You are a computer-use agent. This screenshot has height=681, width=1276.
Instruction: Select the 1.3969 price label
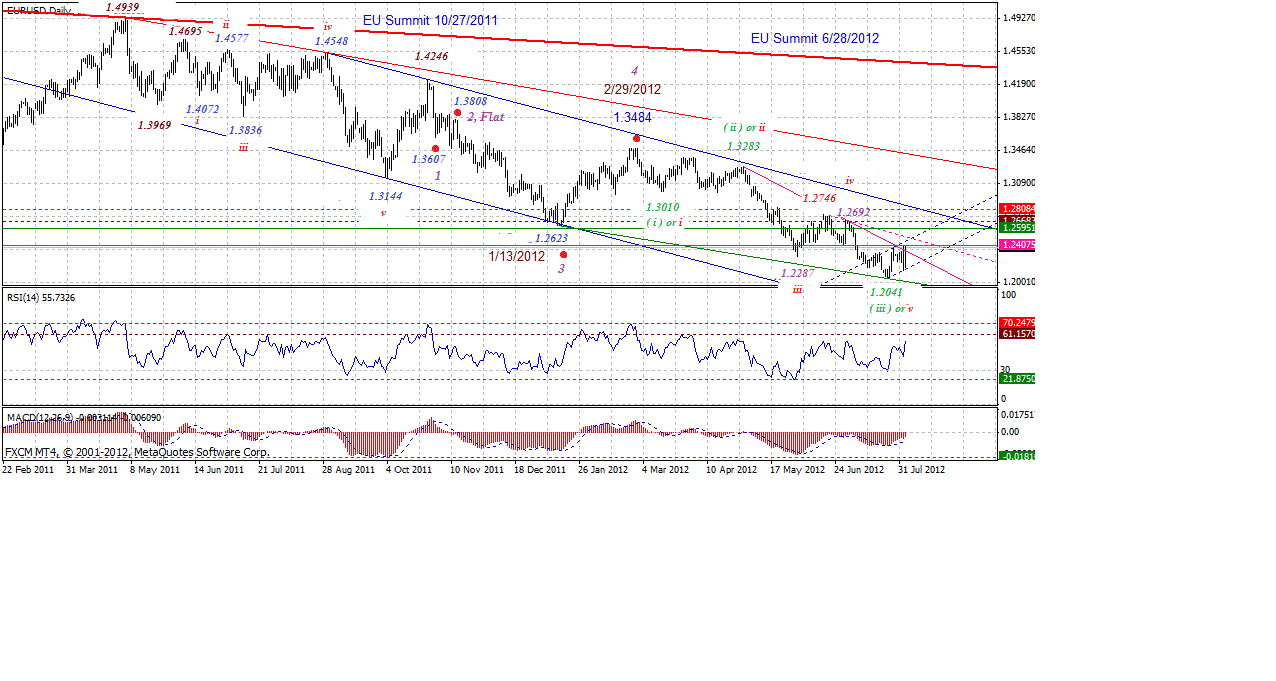click(153, 125)
